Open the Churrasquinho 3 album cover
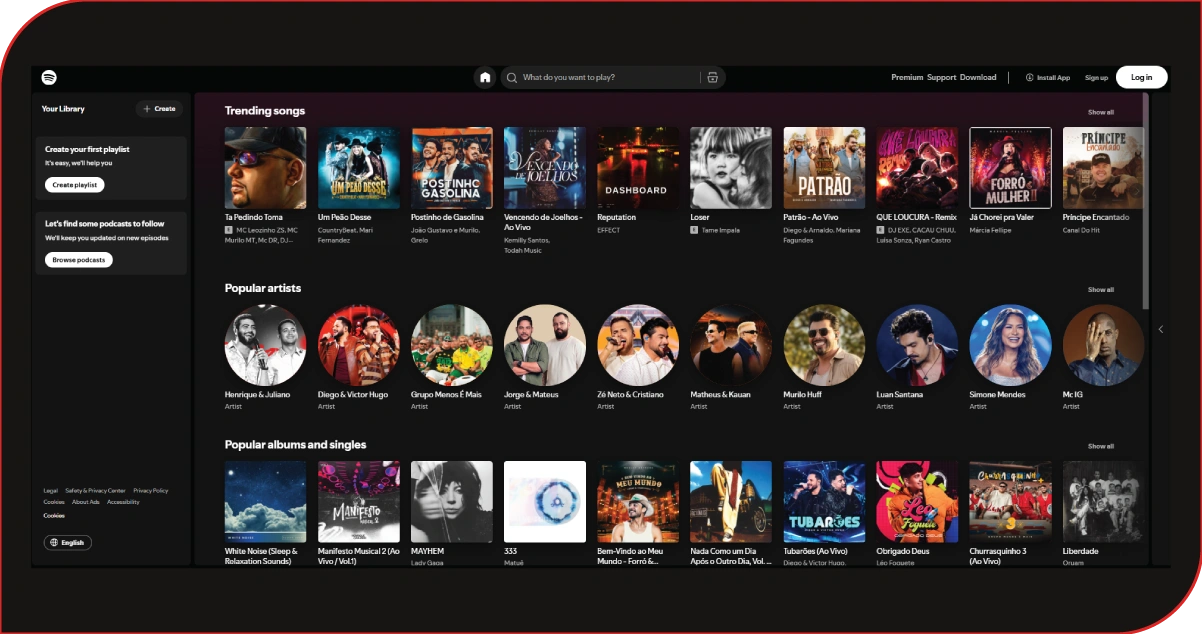This screenshot has height=634, width=1202. 1010,502
